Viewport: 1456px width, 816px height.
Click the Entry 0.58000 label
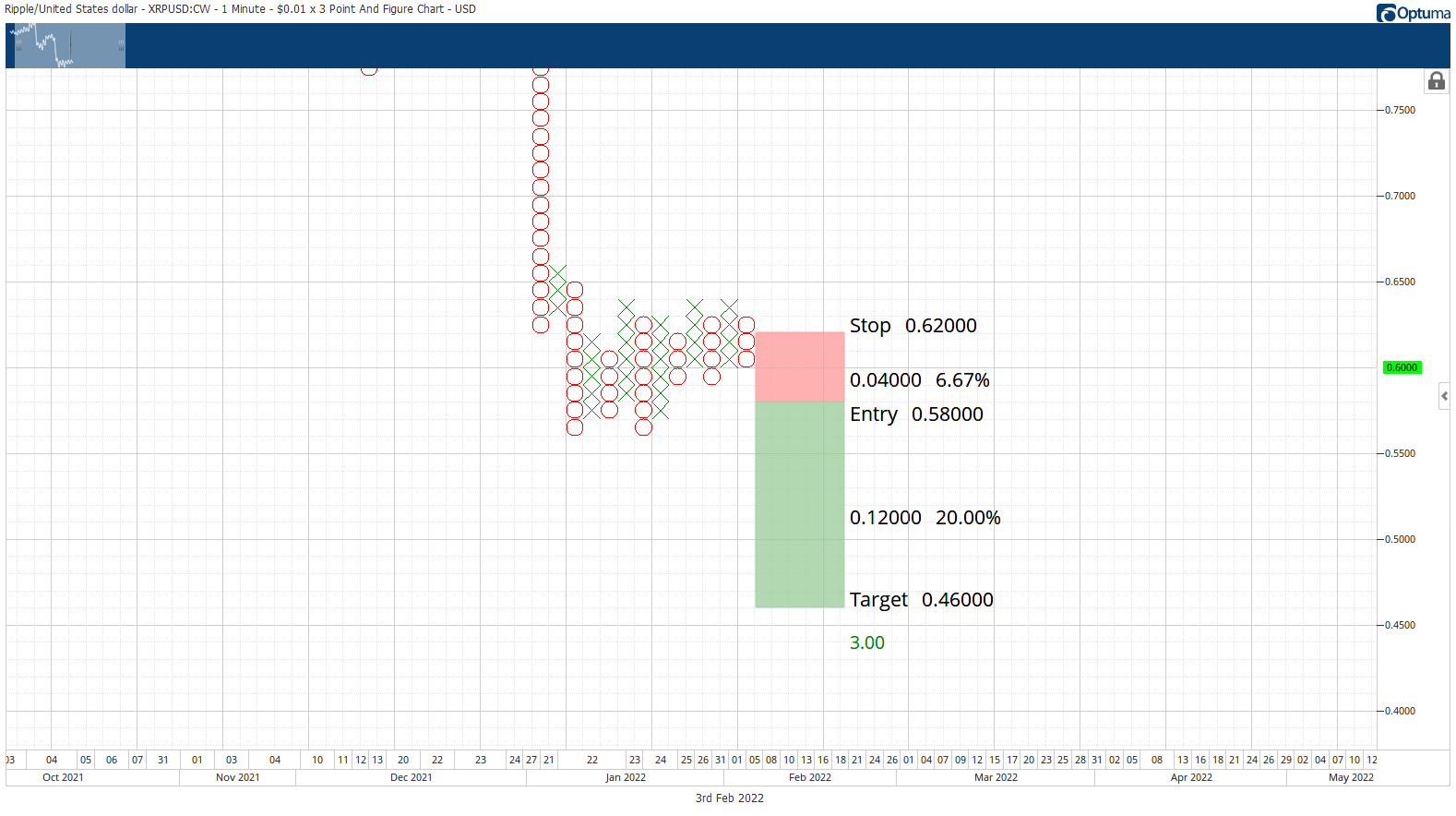916,414
